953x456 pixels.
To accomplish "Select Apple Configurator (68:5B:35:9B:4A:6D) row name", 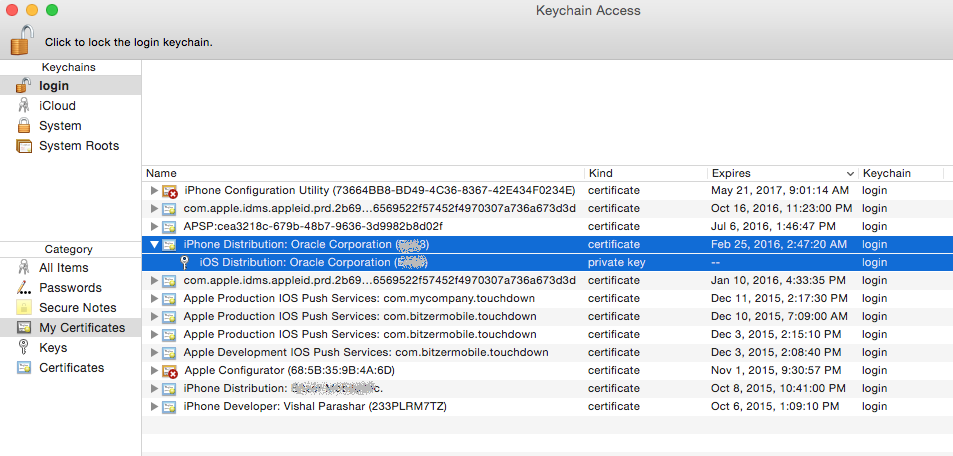I will pyautogui.click(x=290, y=370).
